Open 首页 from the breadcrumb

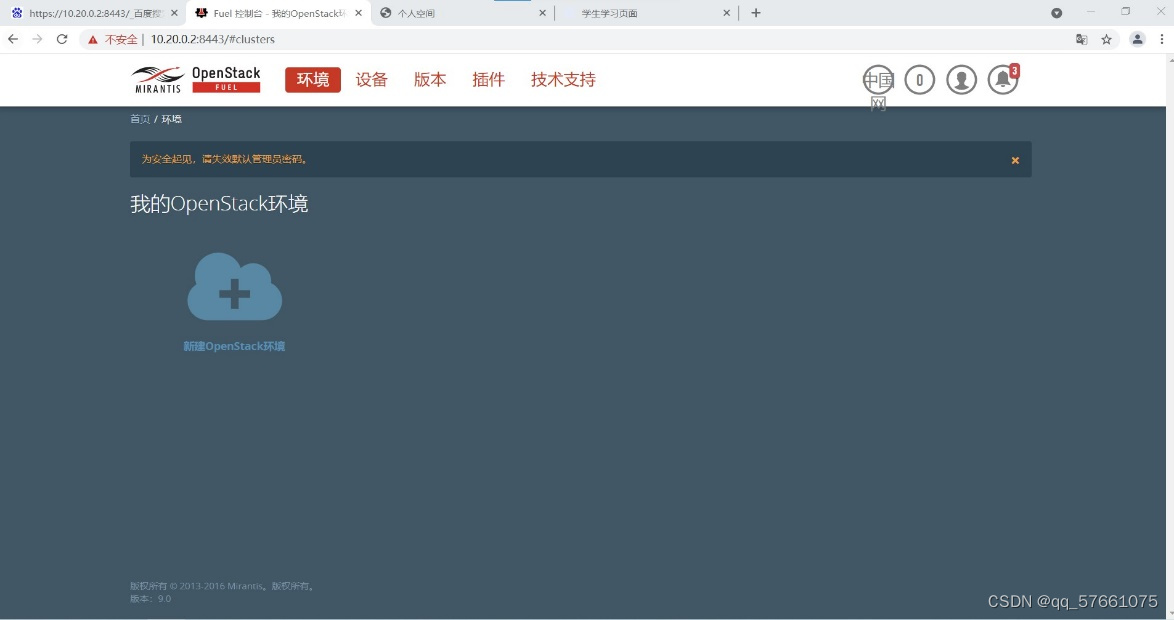click(x=139, y=118)
